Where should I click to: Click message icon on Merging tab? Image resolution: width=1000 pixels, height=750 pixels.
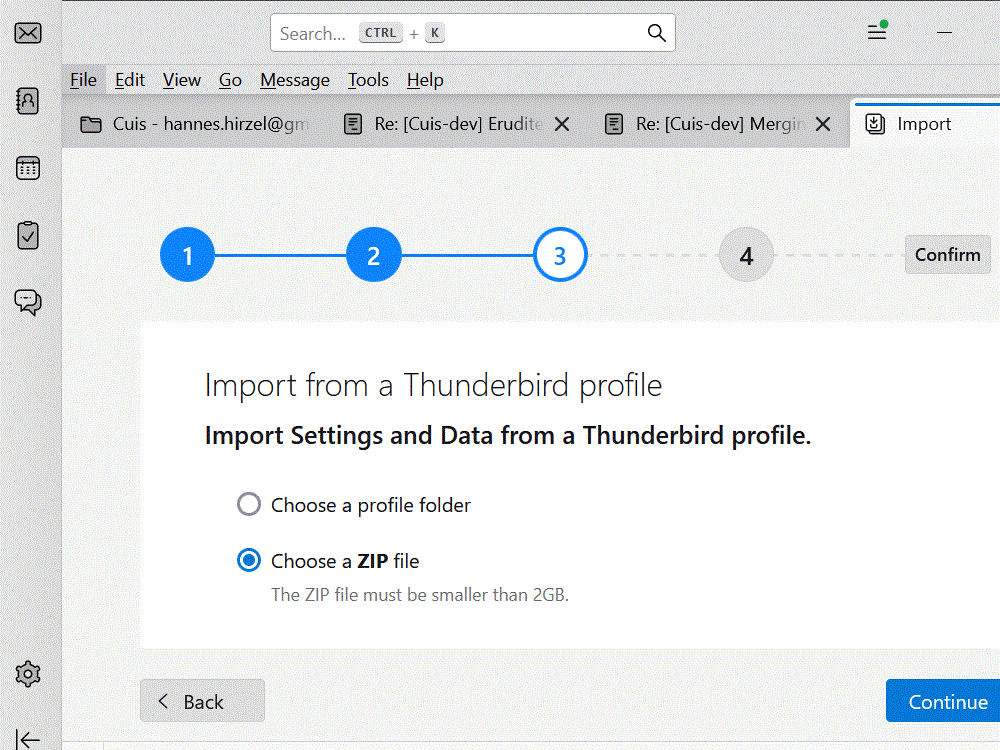(614, 124)
